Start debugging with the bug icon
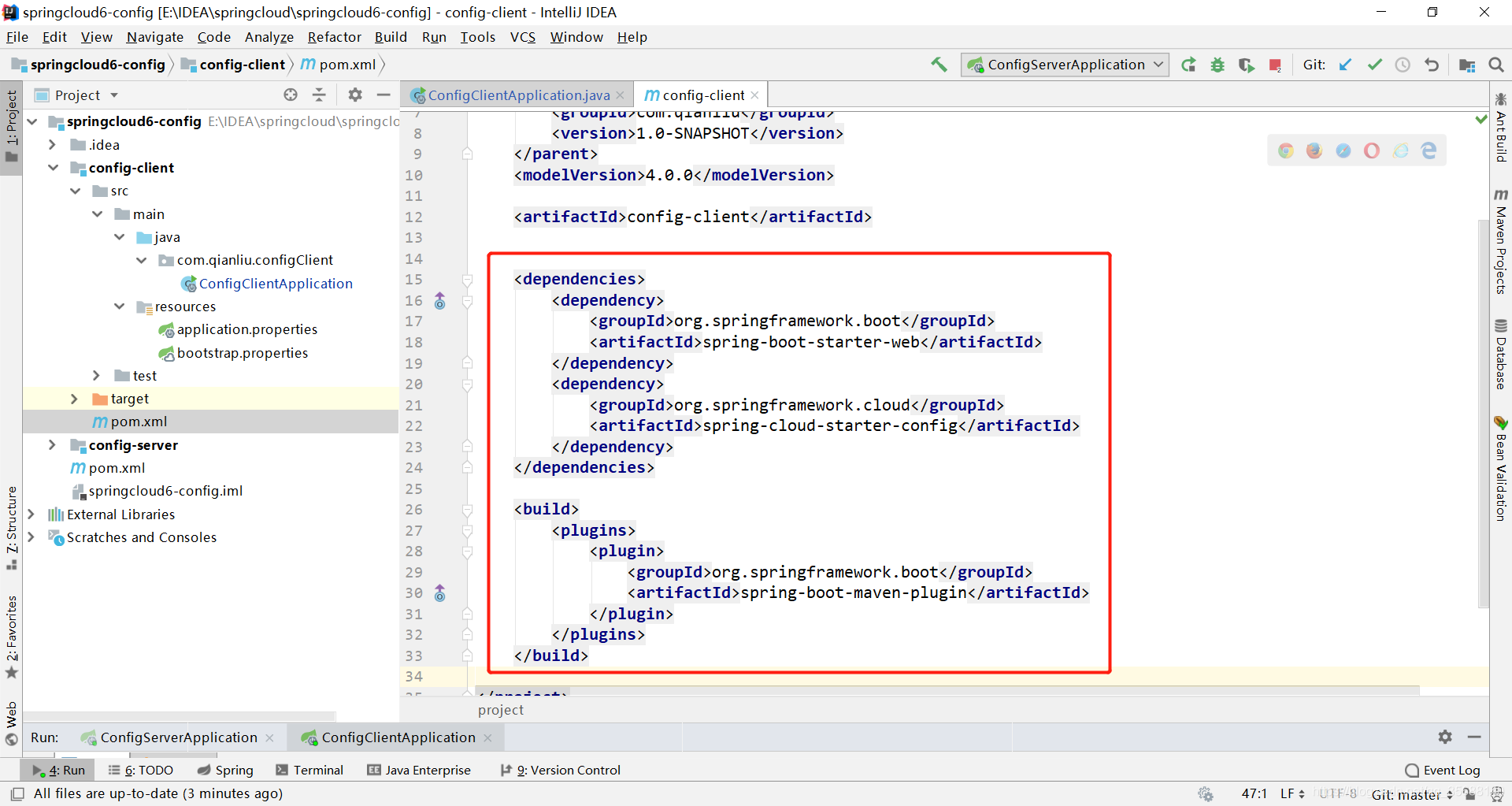The width and height of the screenshot is (1512, 806). coord(1217,65)
